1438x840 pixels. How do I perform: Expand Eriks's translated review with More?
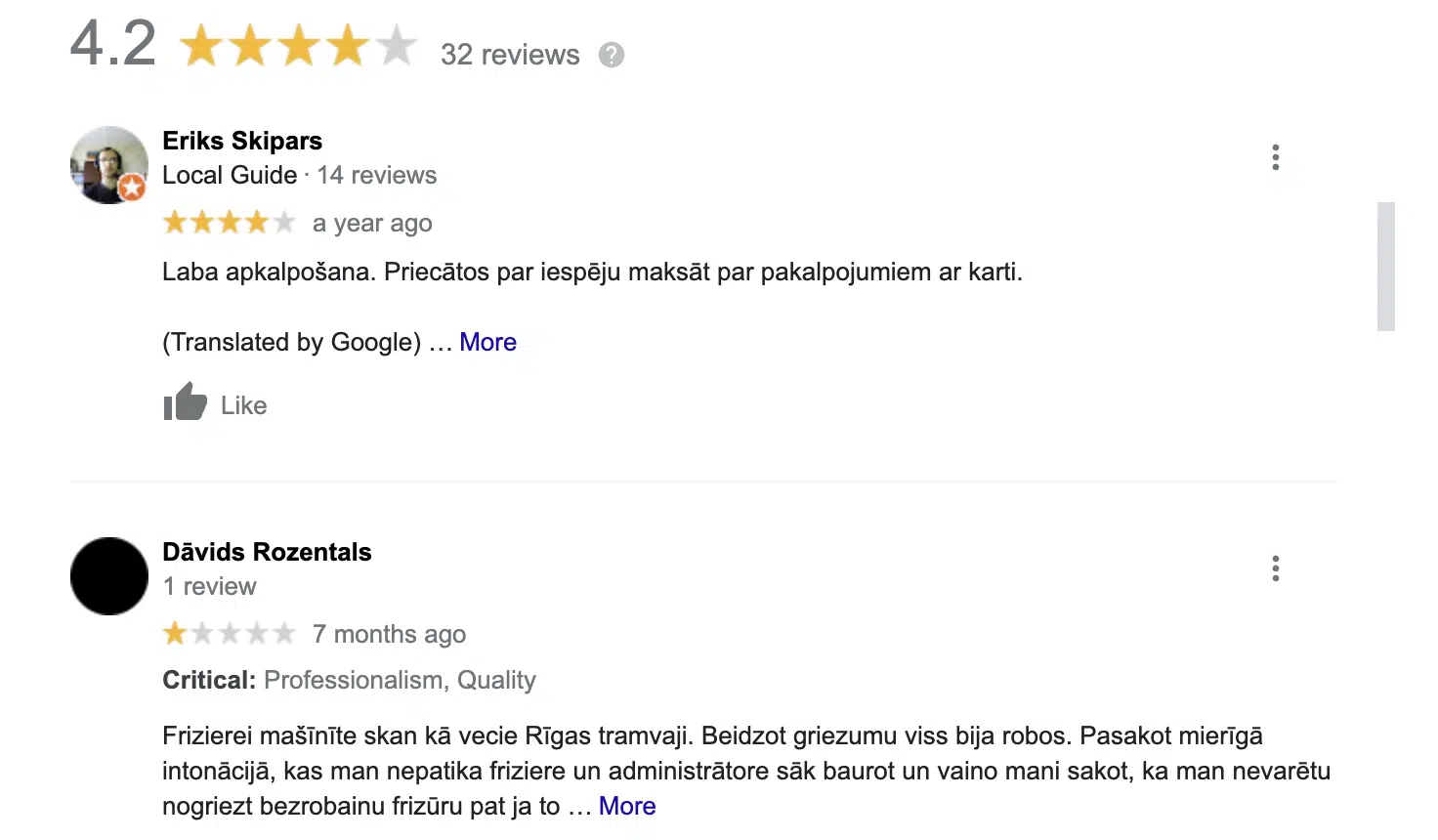tap(487, 342)
